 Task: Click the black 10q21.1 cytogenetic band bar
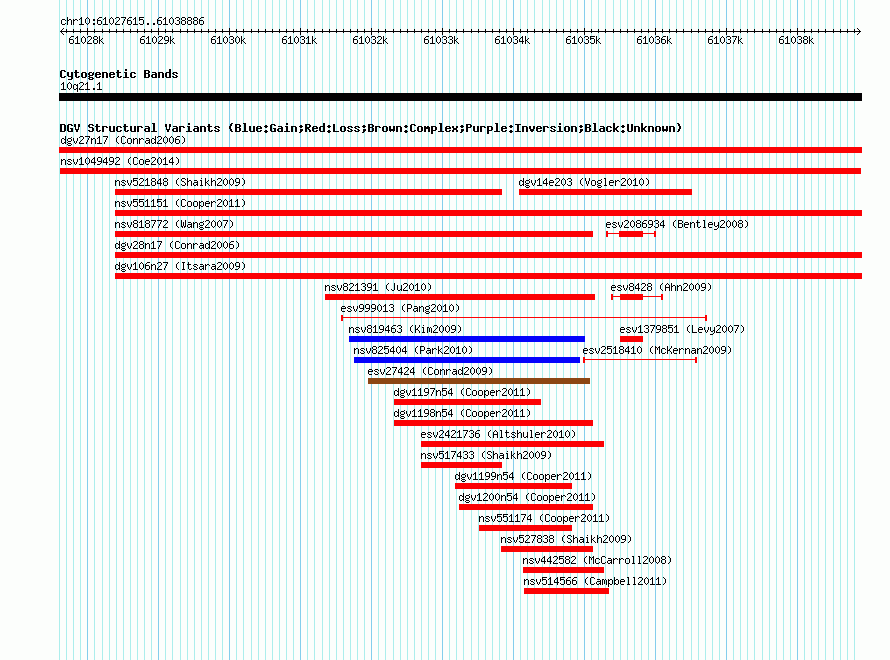coord(460,97)
